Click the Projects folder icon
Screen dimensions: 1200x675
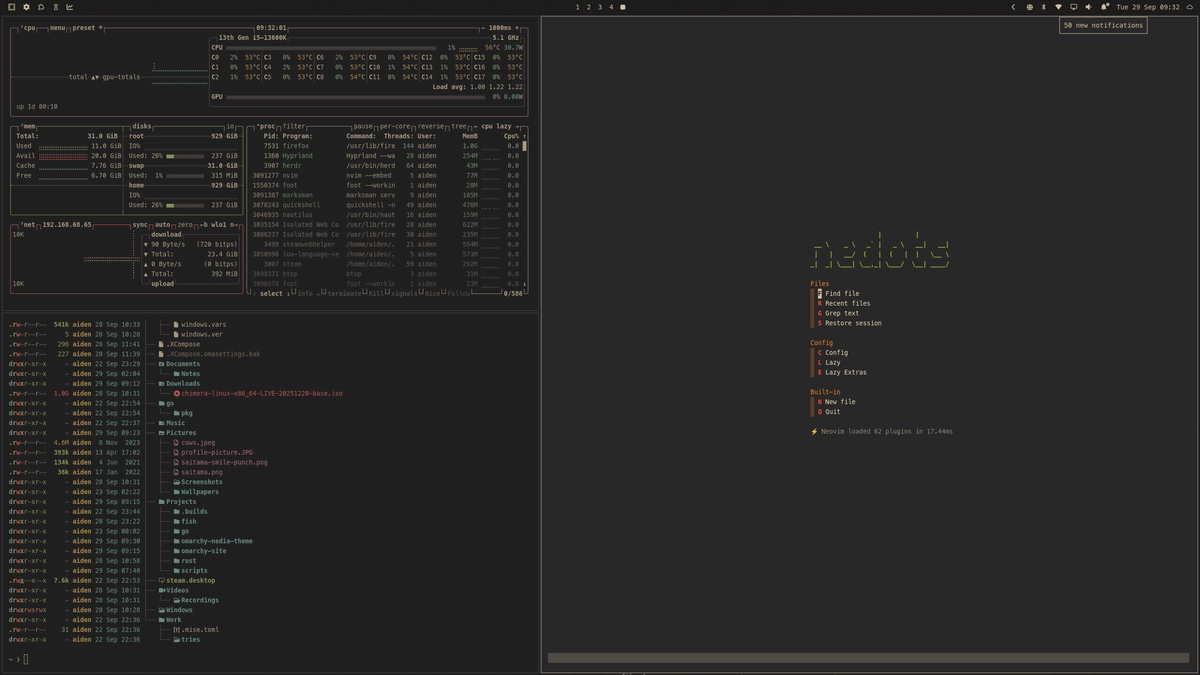tap(161, 502)
